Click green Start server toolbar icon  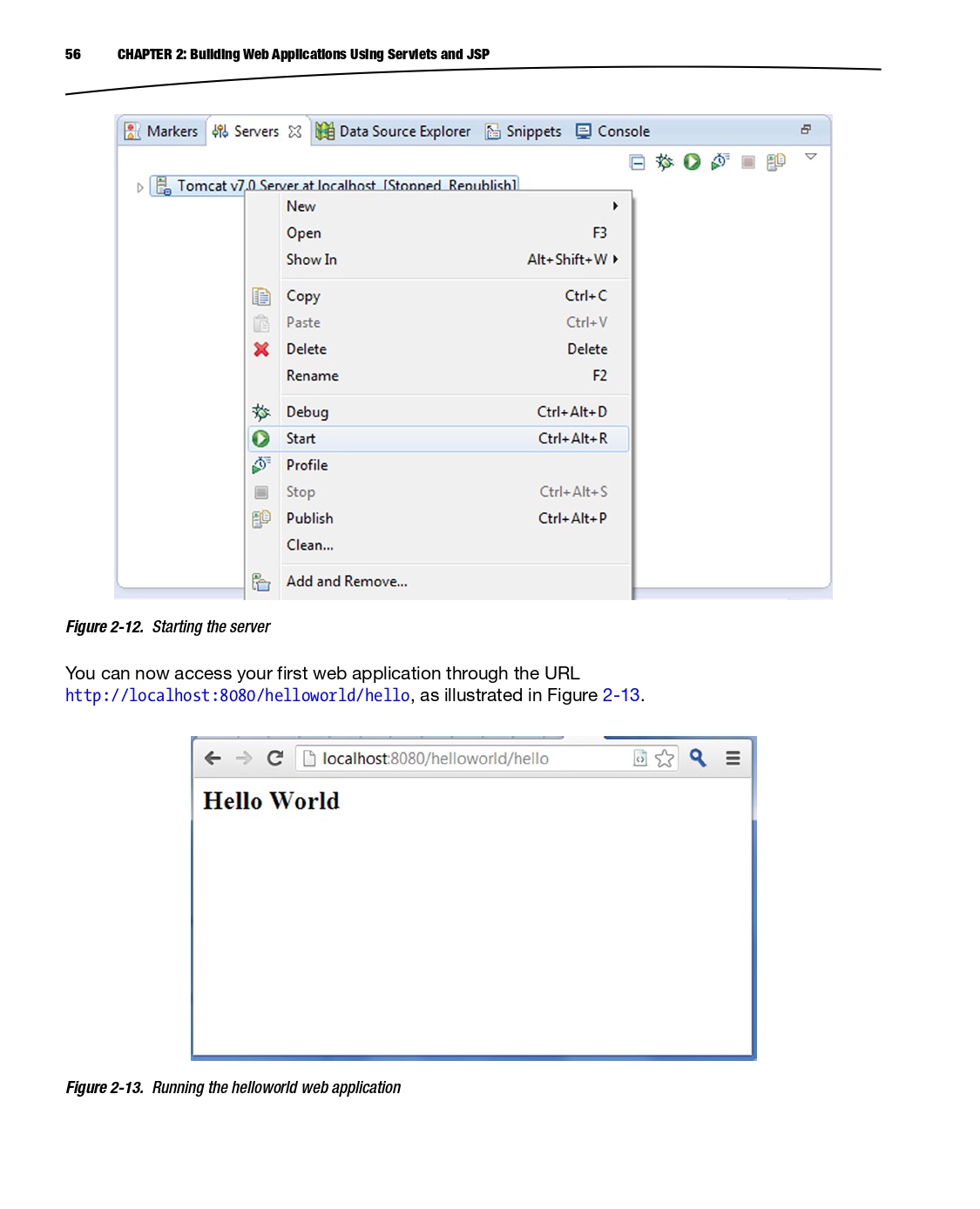point(692,162)
